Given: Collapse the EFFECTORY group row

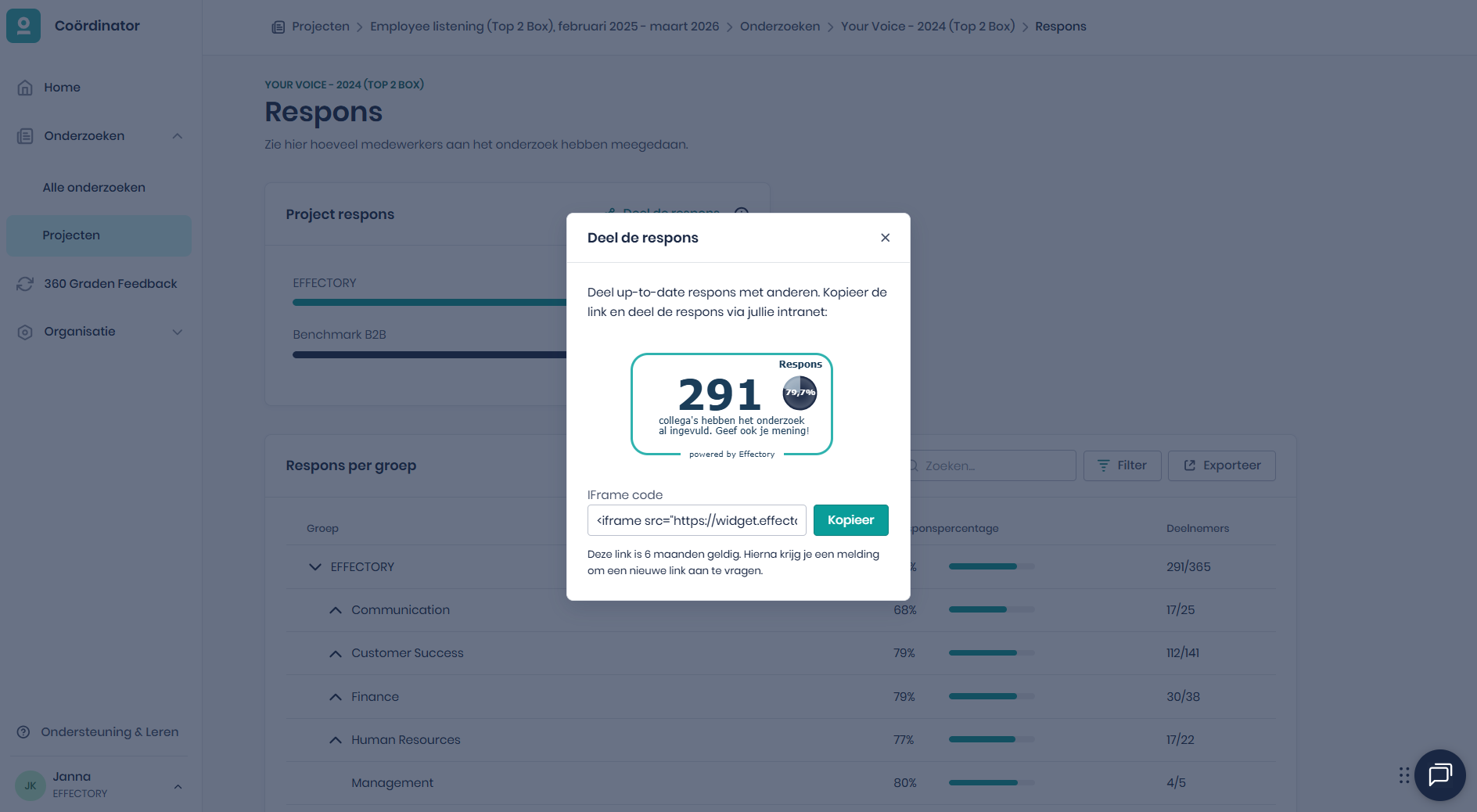Looking at the screenshot, I should point(315,567).
